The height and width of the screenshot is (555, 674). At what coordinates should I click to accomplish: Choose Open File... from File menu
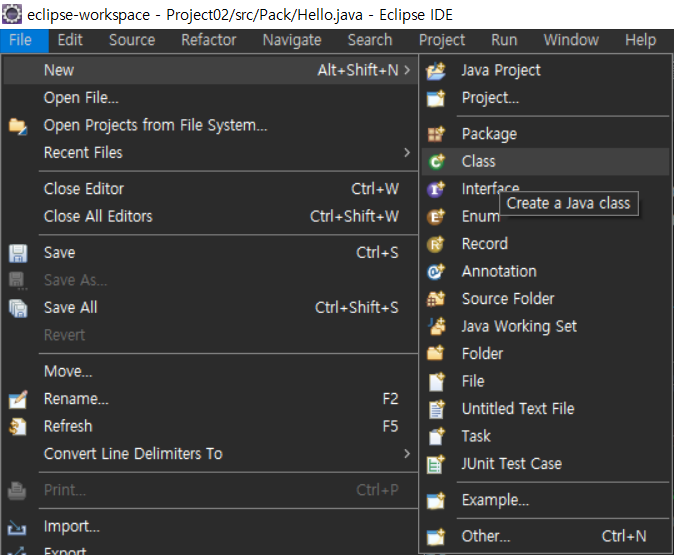(211, 98)
